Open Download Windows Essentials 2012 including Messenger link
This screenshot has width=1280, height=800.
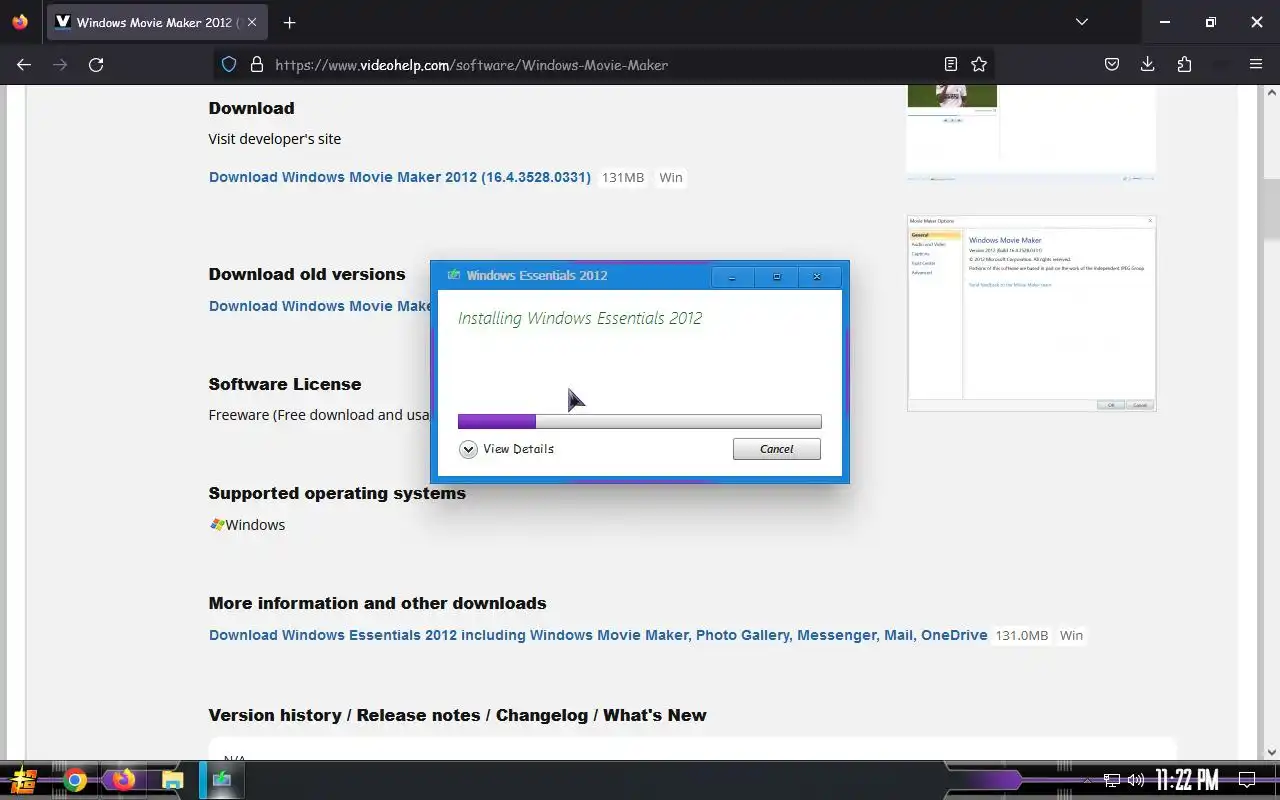pos(598,635)
